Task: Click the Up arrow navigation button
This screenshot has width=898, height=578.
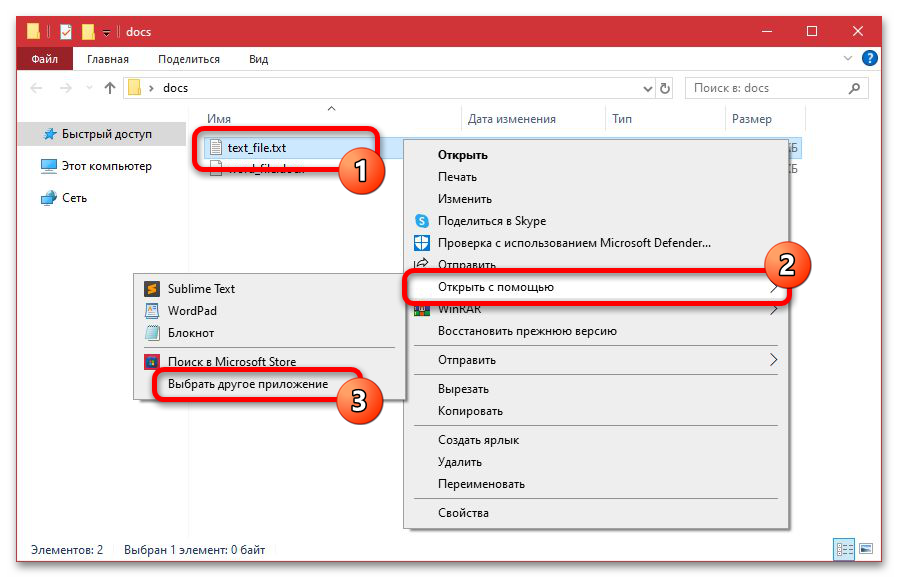Action: 110,89
